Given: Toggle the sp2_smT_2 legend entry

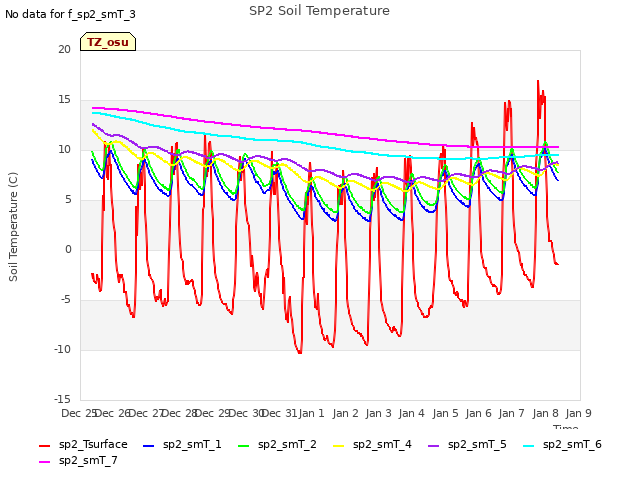Looking at the screenshot, I should tap(277, 444).
